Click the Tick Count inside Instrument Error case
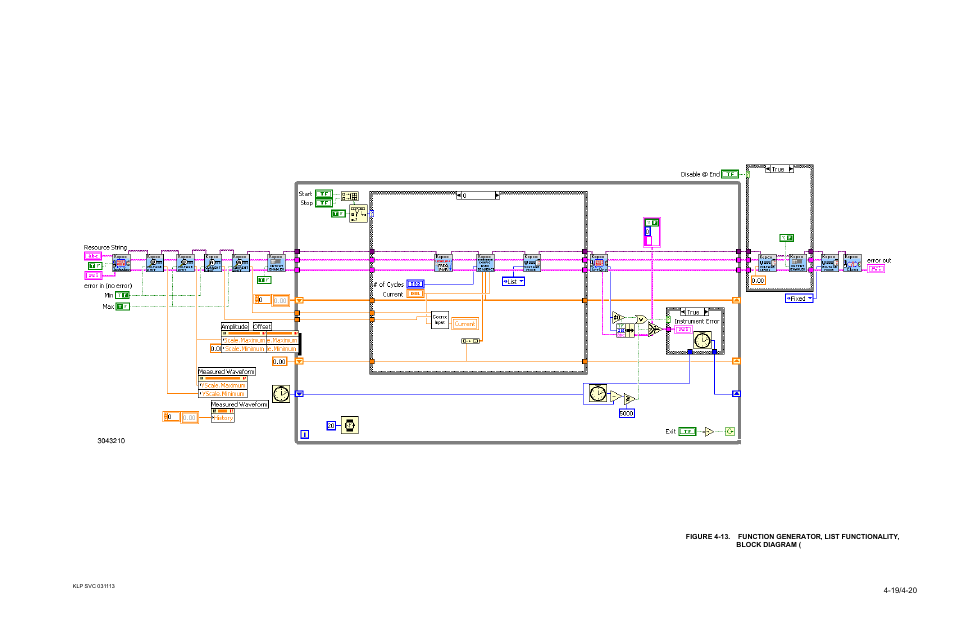 (703, 340)
